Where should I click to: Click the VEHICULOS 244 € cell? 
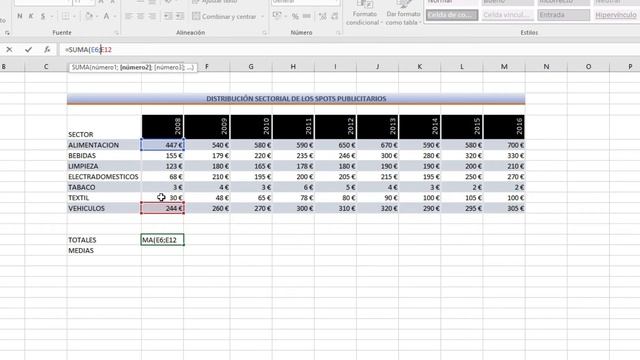(x=162, y=208)
